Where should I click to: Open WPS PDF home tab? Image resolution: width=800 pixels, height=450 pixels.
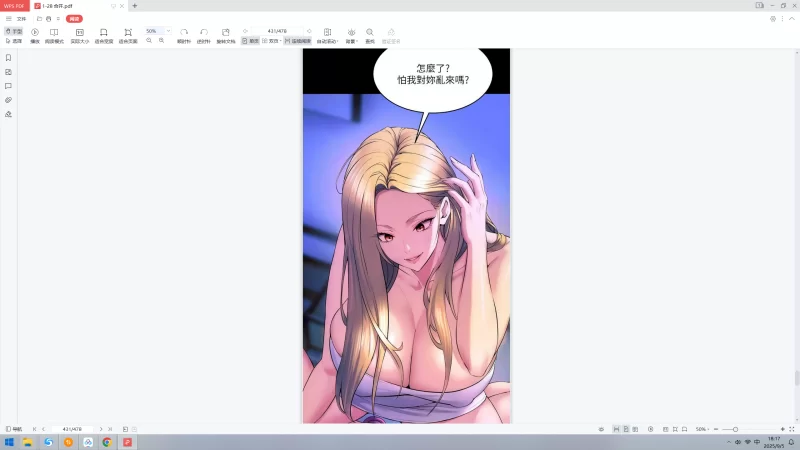15,6
